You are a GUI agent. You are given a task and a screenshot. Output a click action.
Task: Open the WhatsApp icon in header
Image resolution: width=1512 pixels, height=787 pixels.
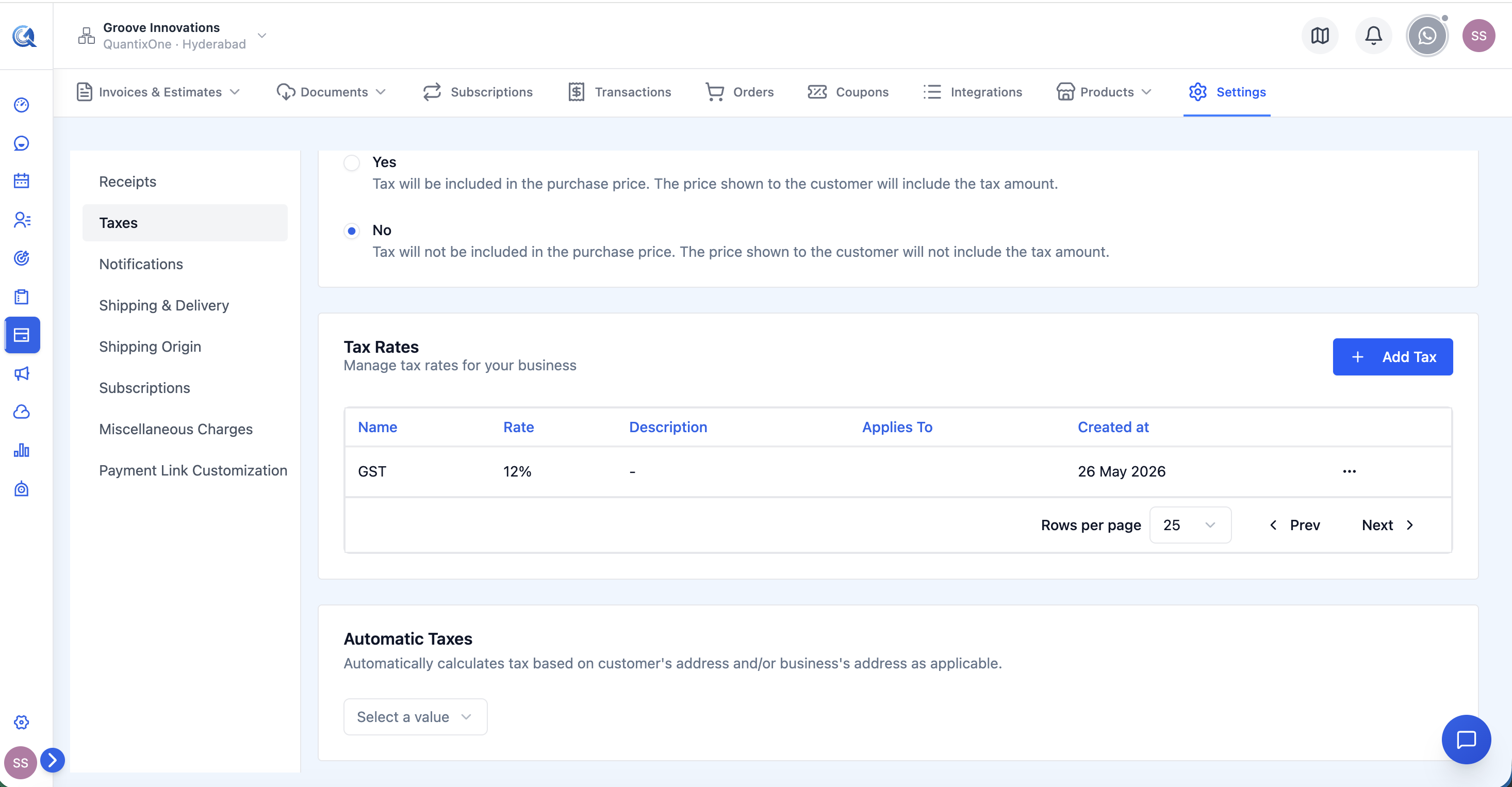[x=1427, y=36]
